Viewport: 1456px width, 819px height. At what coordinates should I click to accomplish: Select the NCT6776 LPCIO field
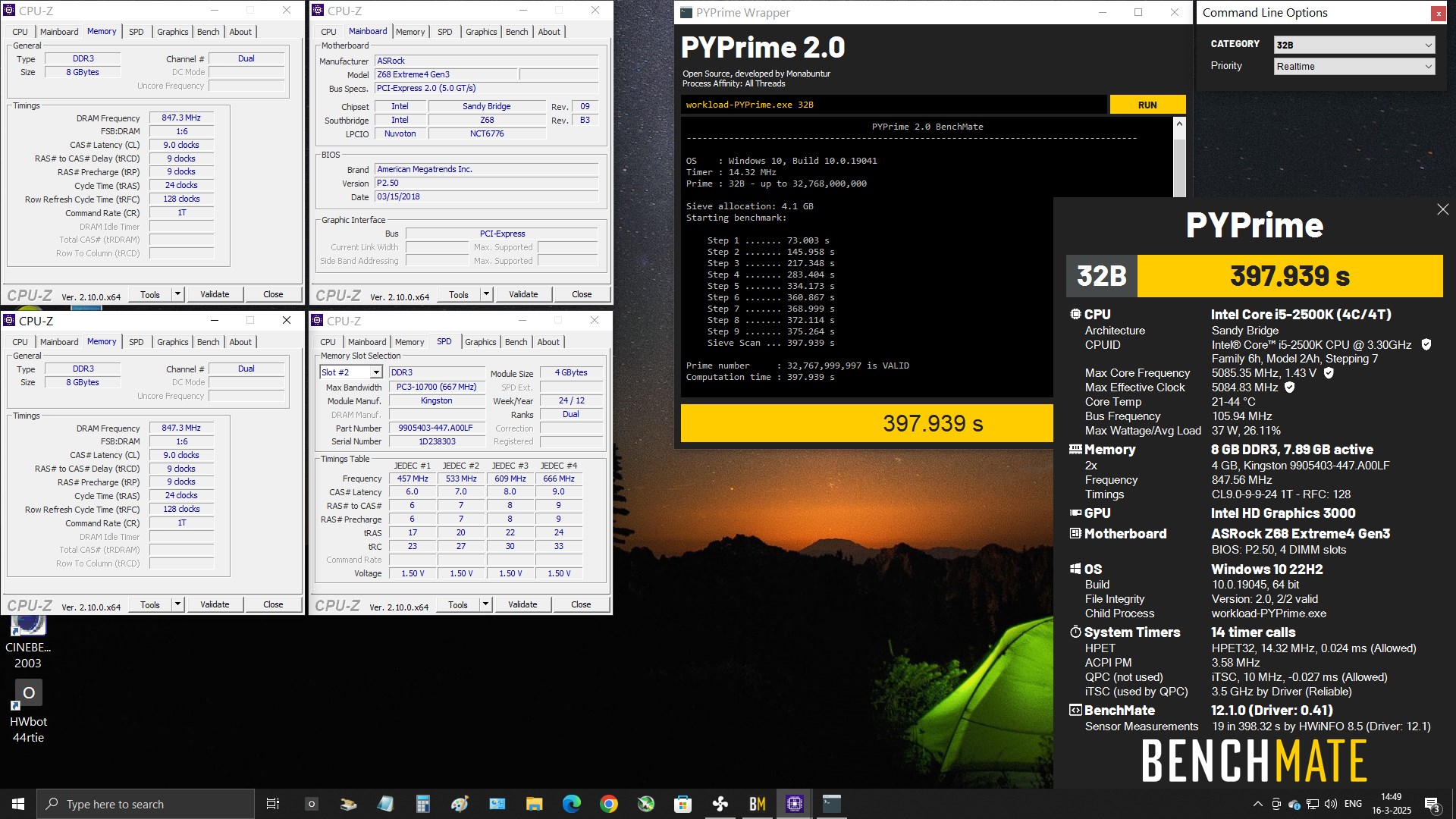coord(487,133)
